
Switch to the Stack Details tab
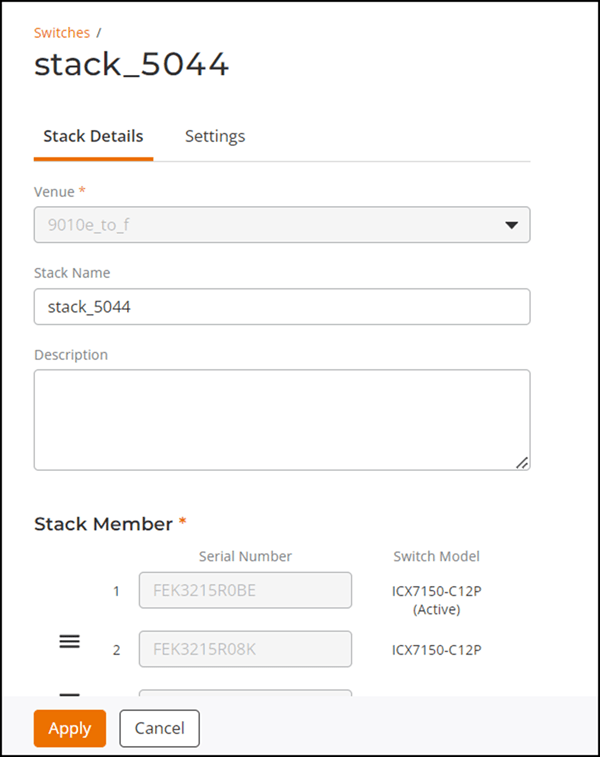point(93,136)
